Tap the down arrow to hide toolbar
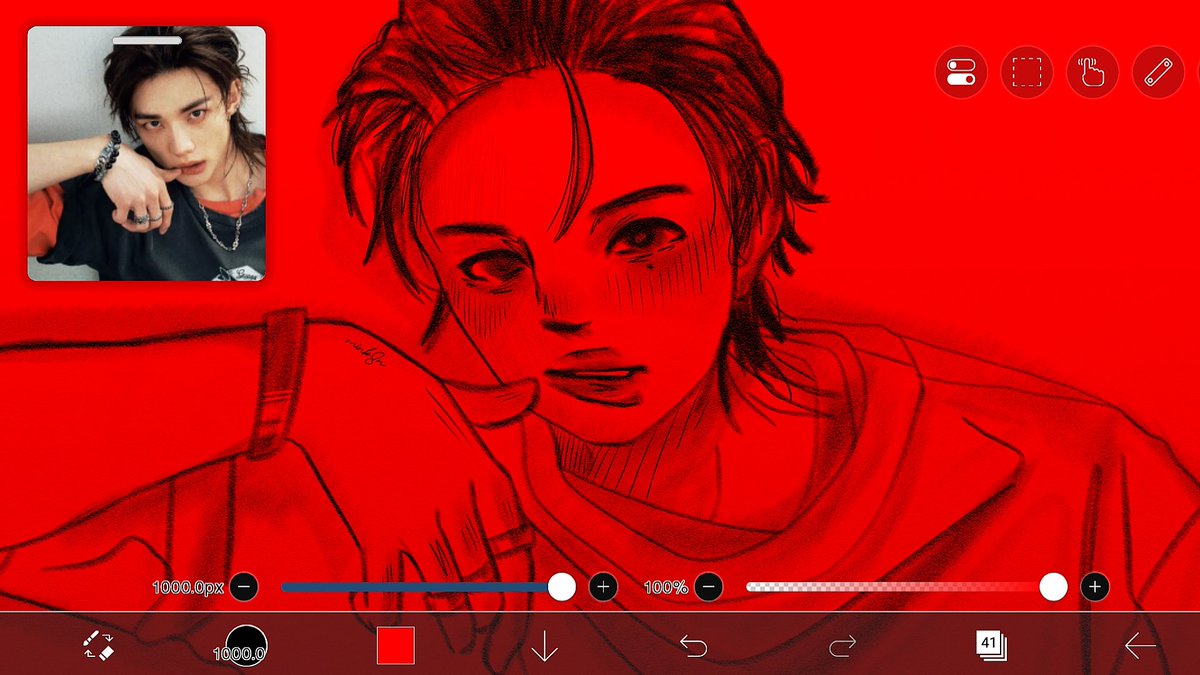The image size is (1200, 675). coord(544,646)
